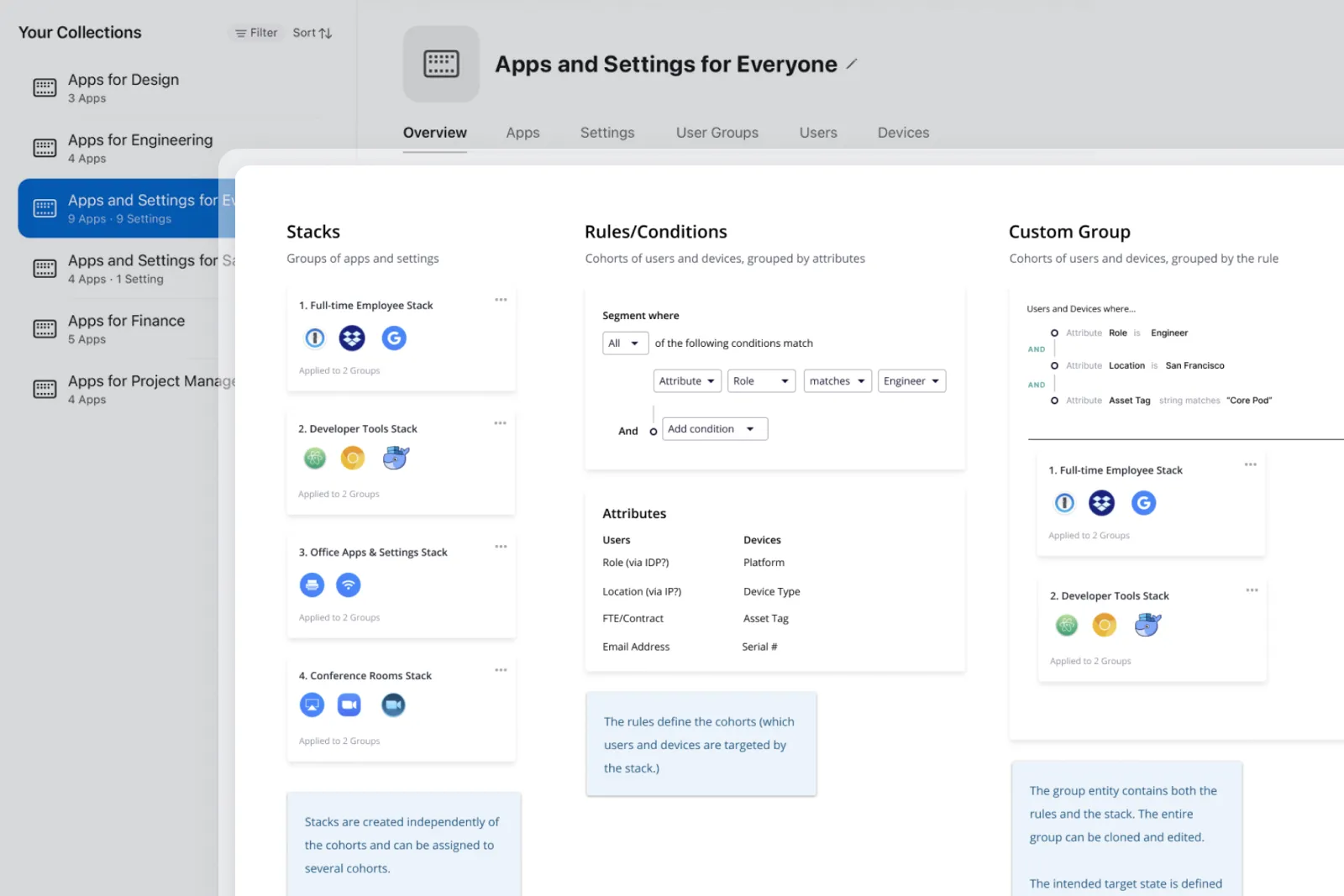The height and width of the screenshot is (896, 1344).
Task: Click the Apps for Finance collection icon
Action: click(45, 328)
